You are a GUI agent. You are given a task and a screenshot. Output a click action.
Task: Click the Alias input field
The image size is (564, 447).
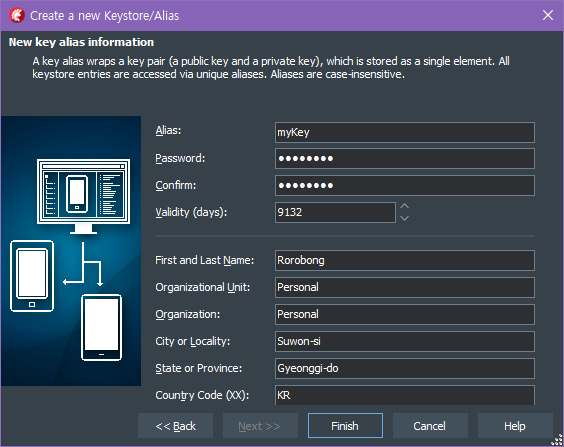(x=405, y=132)
